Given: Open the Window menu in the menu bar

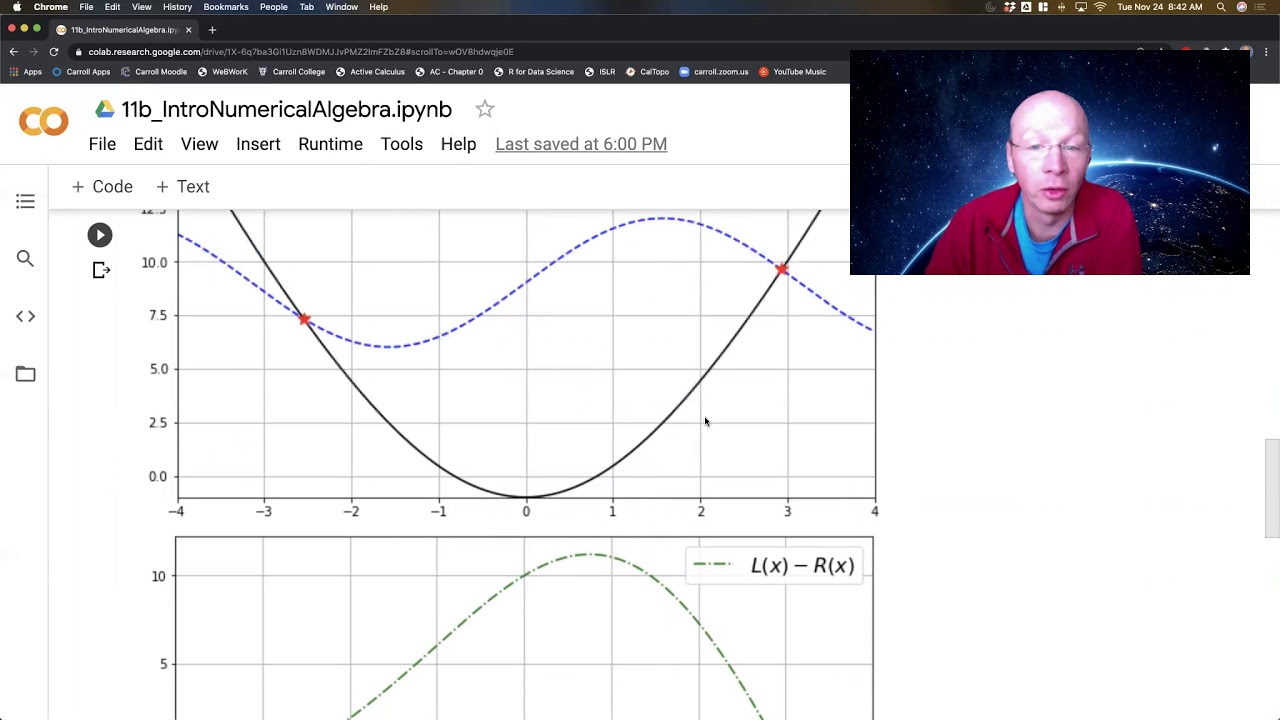Looking at the screenshot, I should [342, 7].
